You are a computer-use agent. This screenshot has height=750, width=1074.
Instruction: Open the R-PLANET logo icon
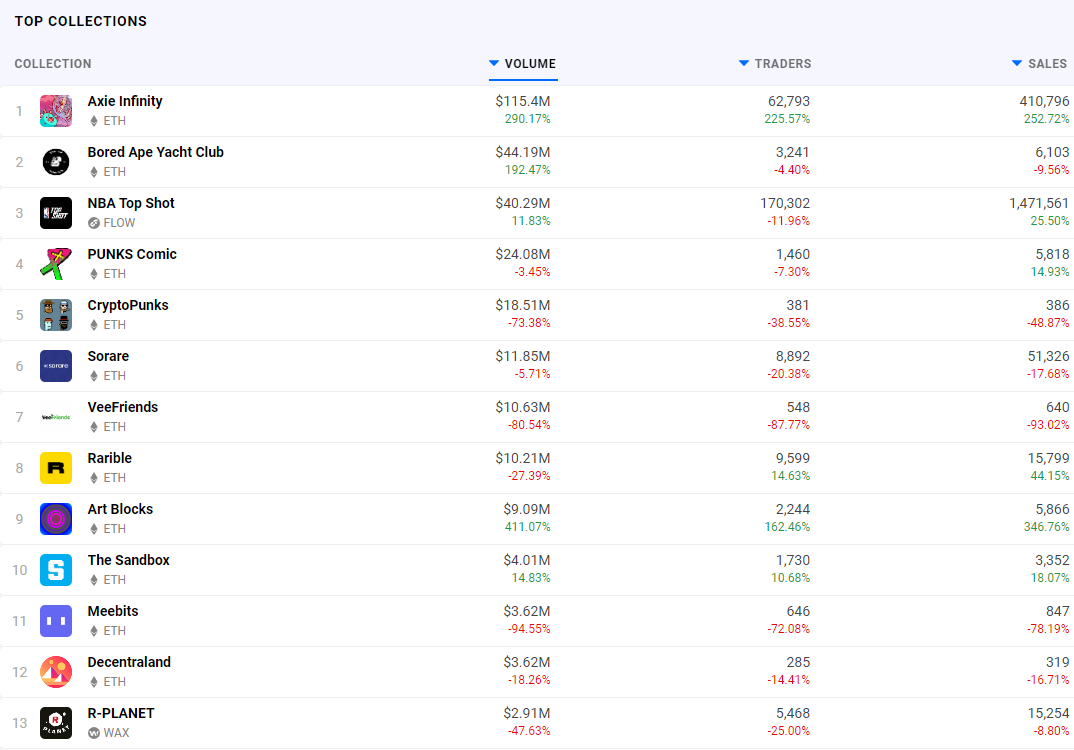[56, 723]
